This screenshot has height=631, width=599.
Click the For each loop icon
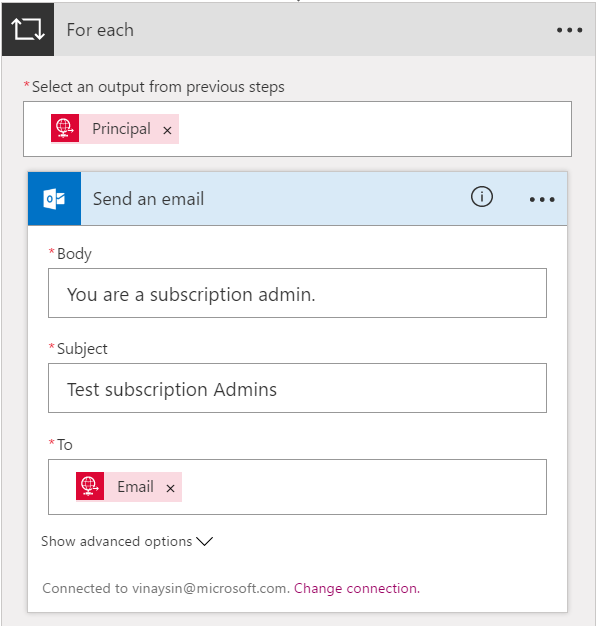[x=28, y=29]
